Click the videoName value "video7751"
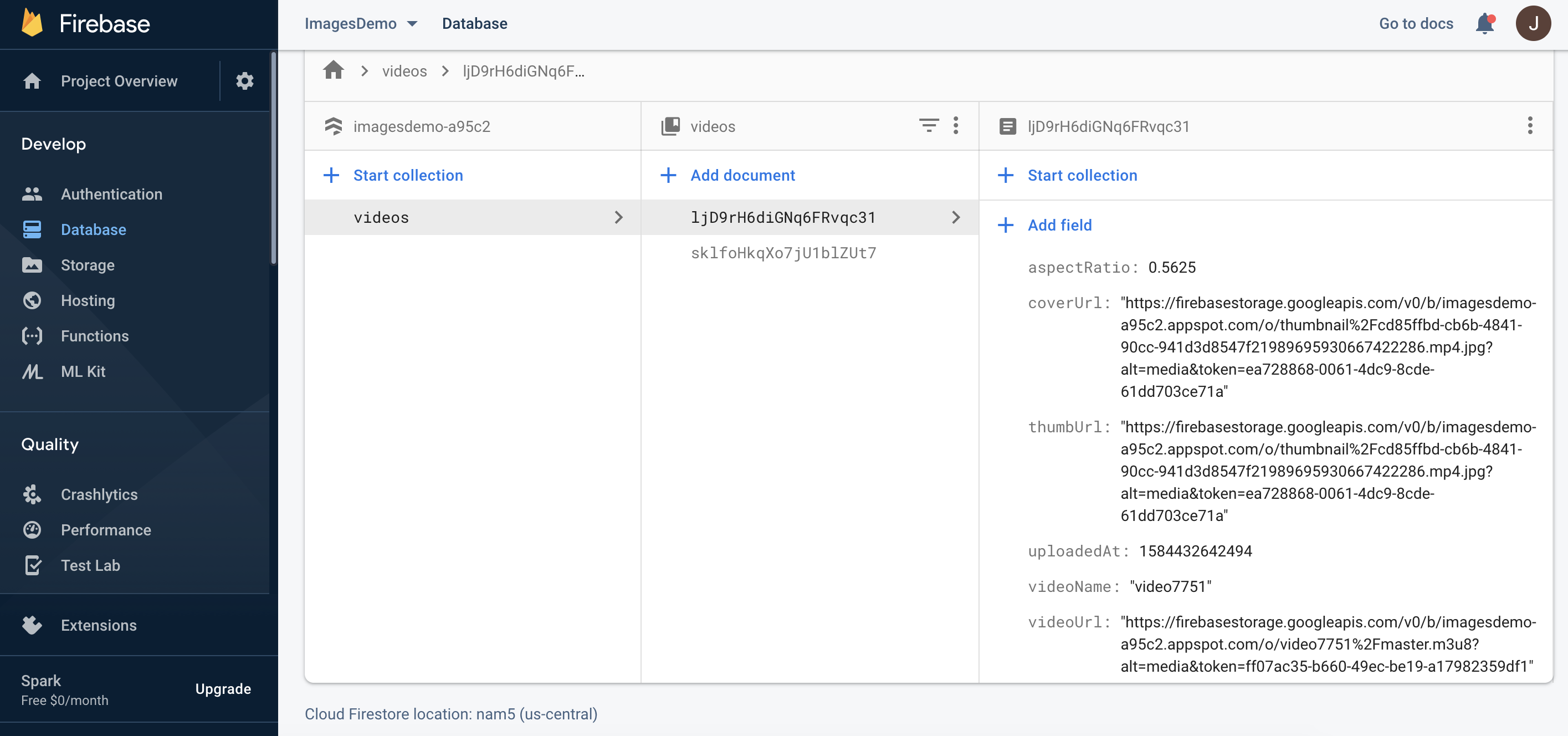 pos(1171,586)
